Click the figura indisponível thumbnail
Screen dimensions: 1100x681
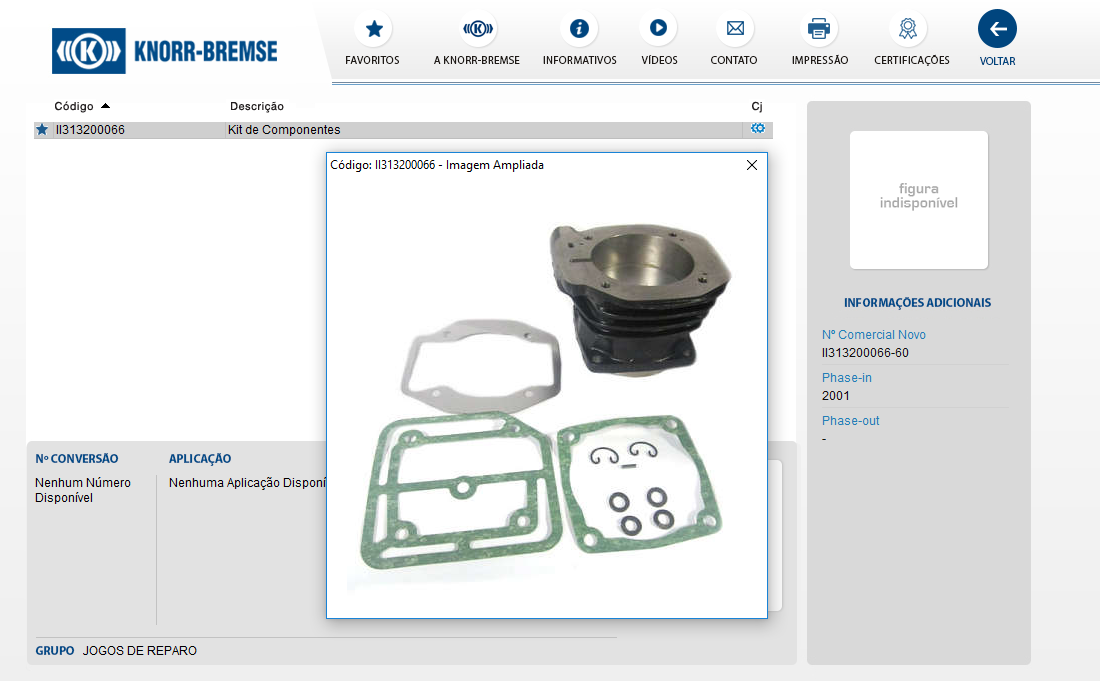click(918, 199)
